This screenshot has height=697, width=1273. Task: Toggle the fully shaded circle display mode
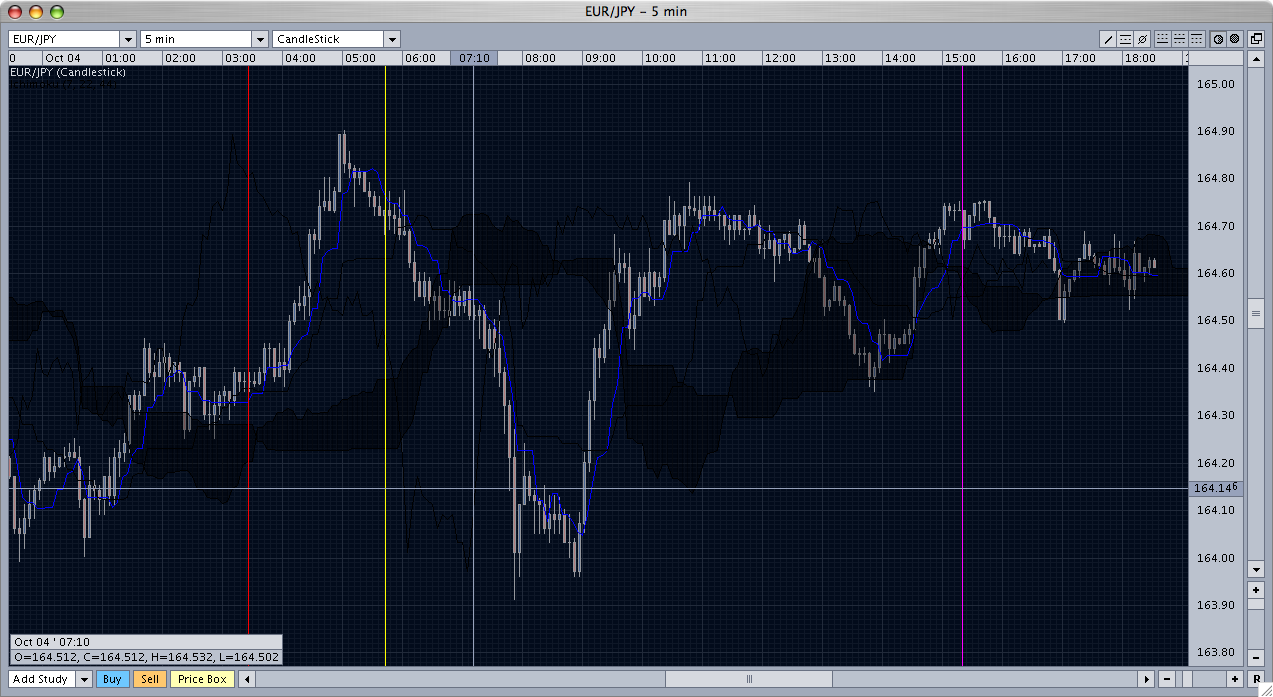point(1235,39)
